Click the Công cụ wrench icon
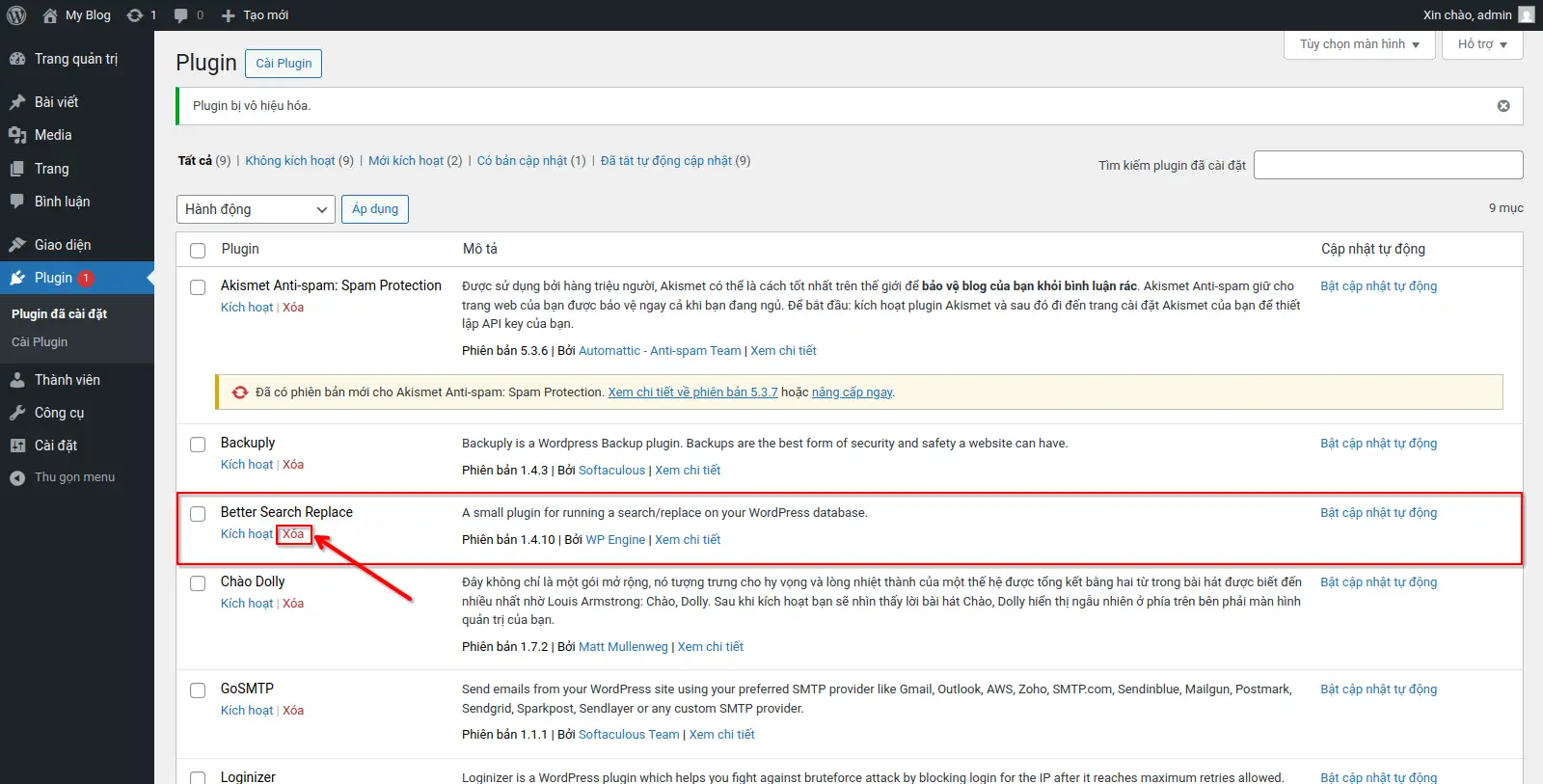The height and width of the screenshot is (784, 1543). 17,413
